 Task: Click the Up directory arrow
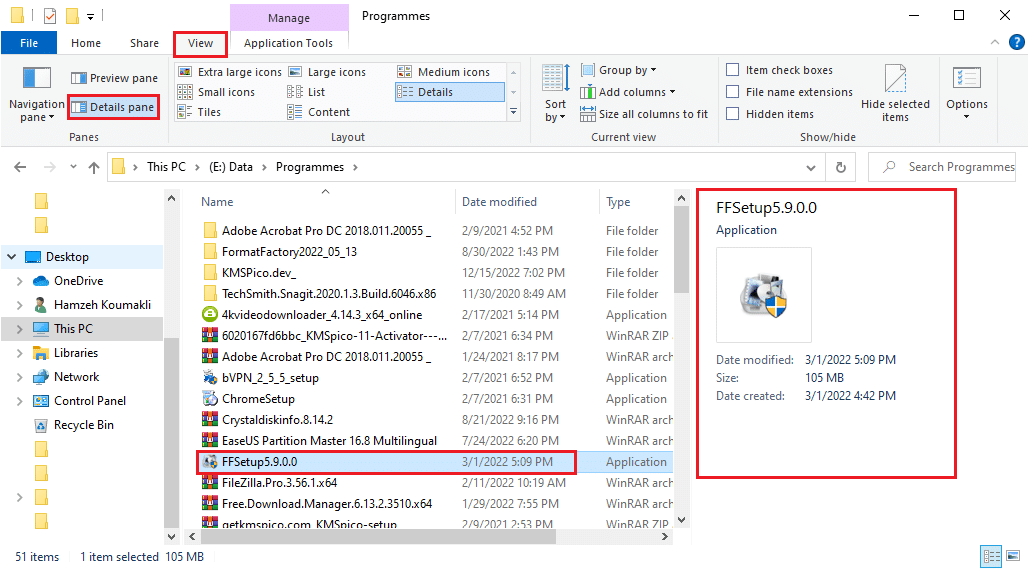(x=94, y=167)
